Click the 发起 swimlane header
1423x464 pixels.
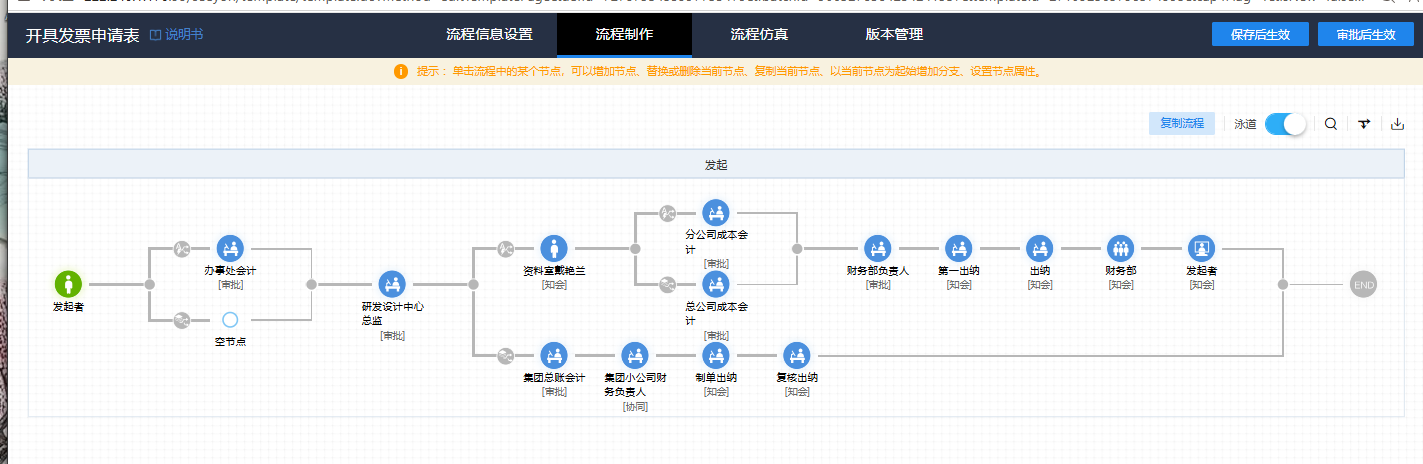point(716,164)
